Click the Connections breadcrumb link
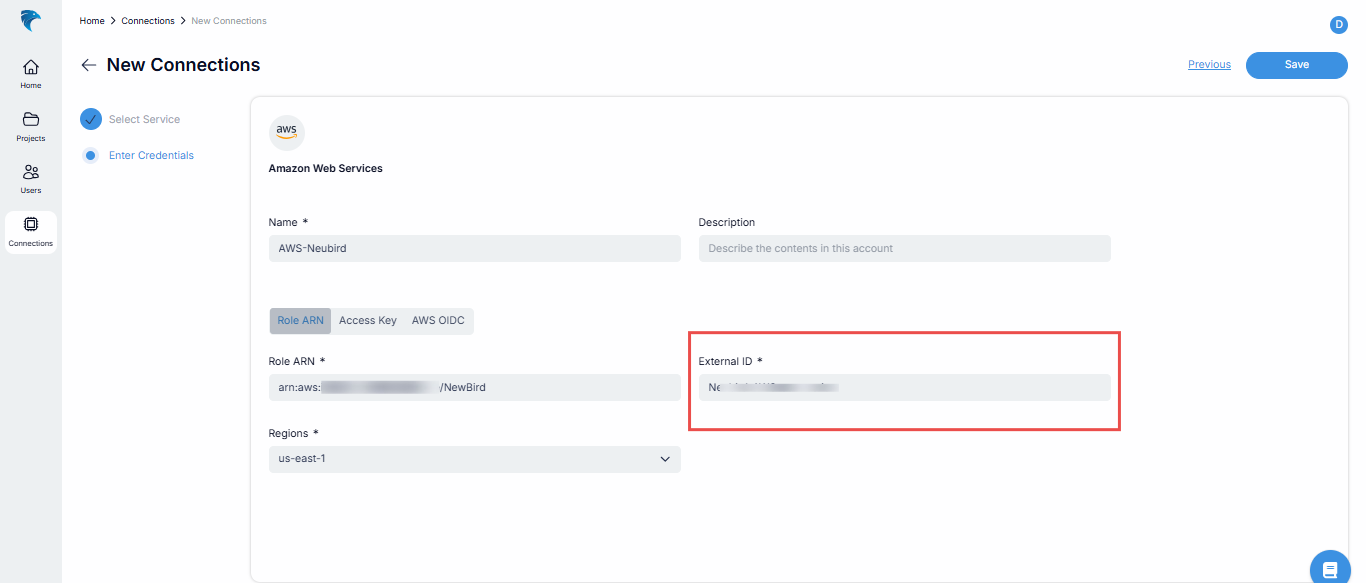 tap(148, 21)
